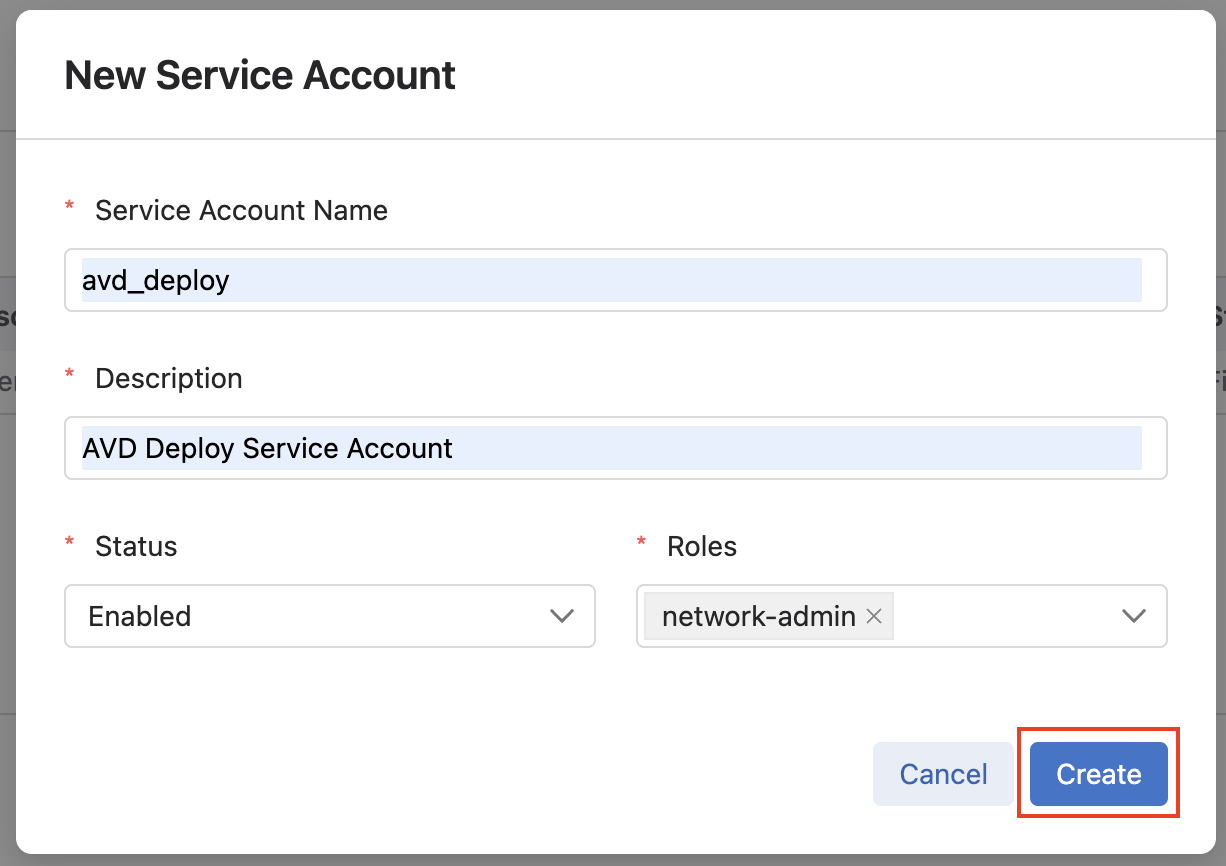Screen dimensions: 1226x866
Task: Open the Status select box
Action: point(329,616)
